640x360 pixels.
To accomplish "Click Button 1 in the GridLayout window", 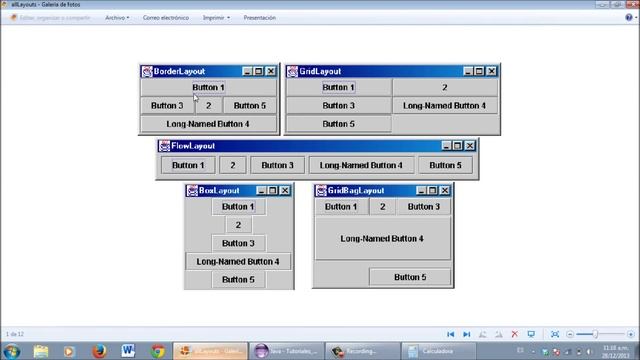I will coord(338,87).
